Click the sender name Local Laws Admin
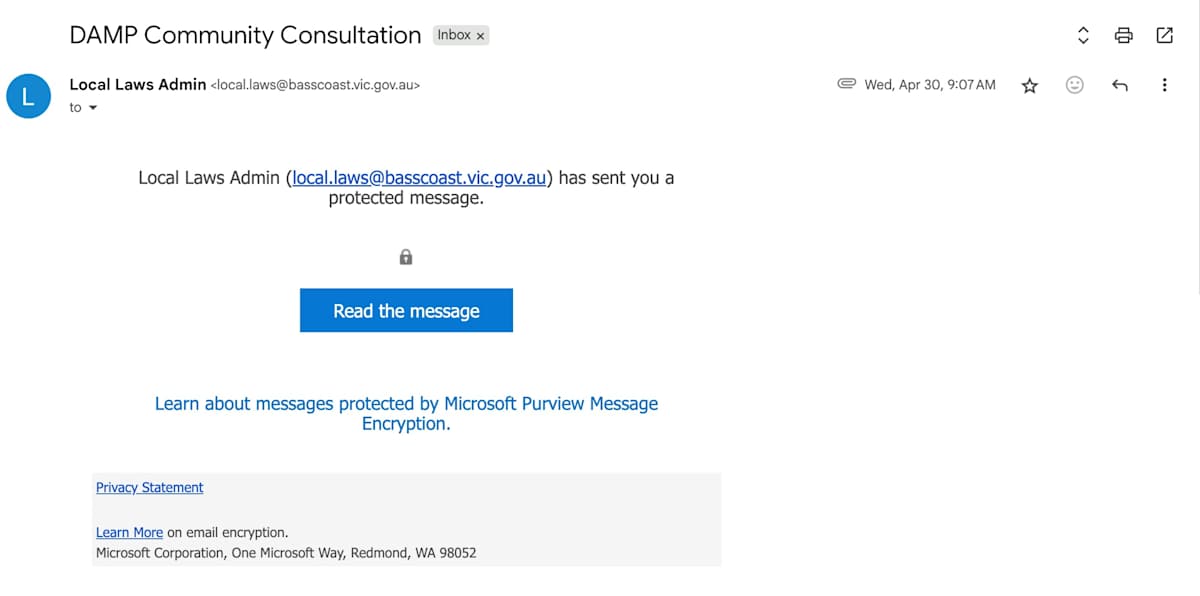 pyautogui.click(x=138, y=85)
